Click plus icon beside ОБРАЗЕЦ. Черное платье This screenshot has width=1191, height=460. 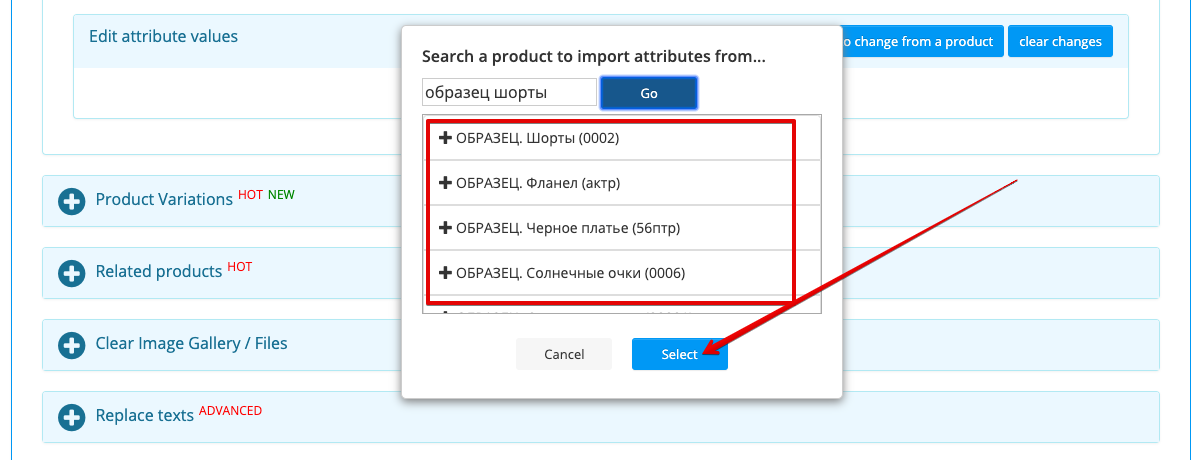coord(446,228)
